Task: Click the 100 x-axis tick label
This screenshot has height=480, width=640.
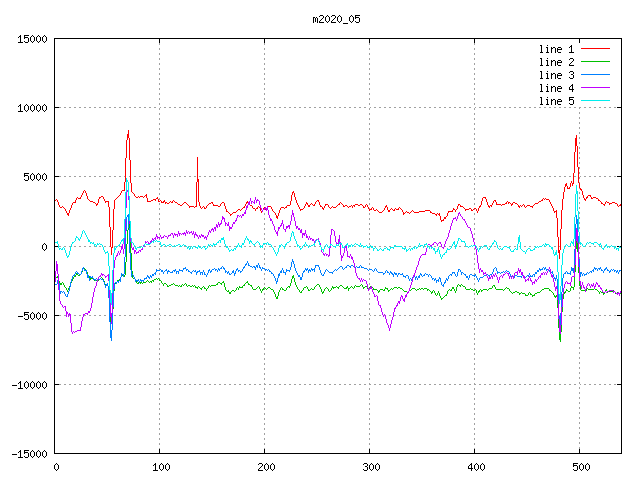Action: pos(160,466)
